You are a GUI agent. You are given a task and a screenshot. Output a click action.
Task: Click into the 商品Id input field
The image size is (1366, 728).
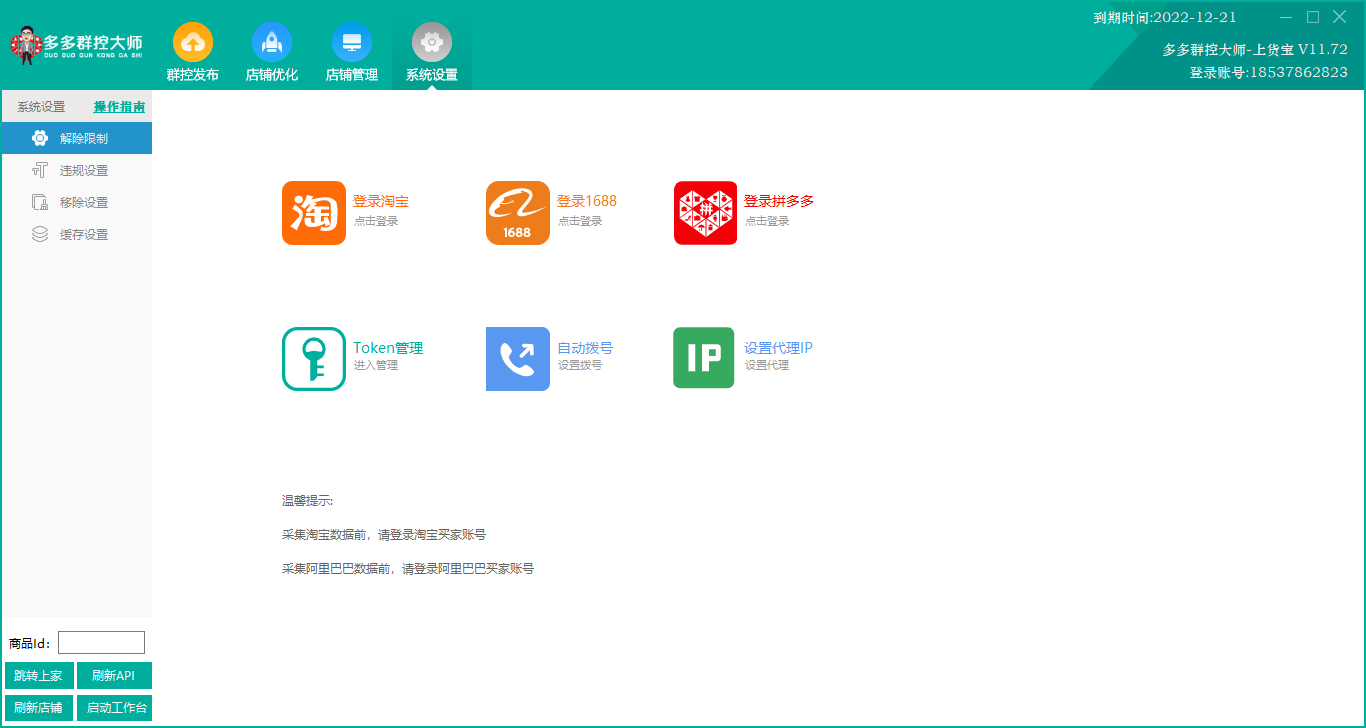tap(101, 643)
